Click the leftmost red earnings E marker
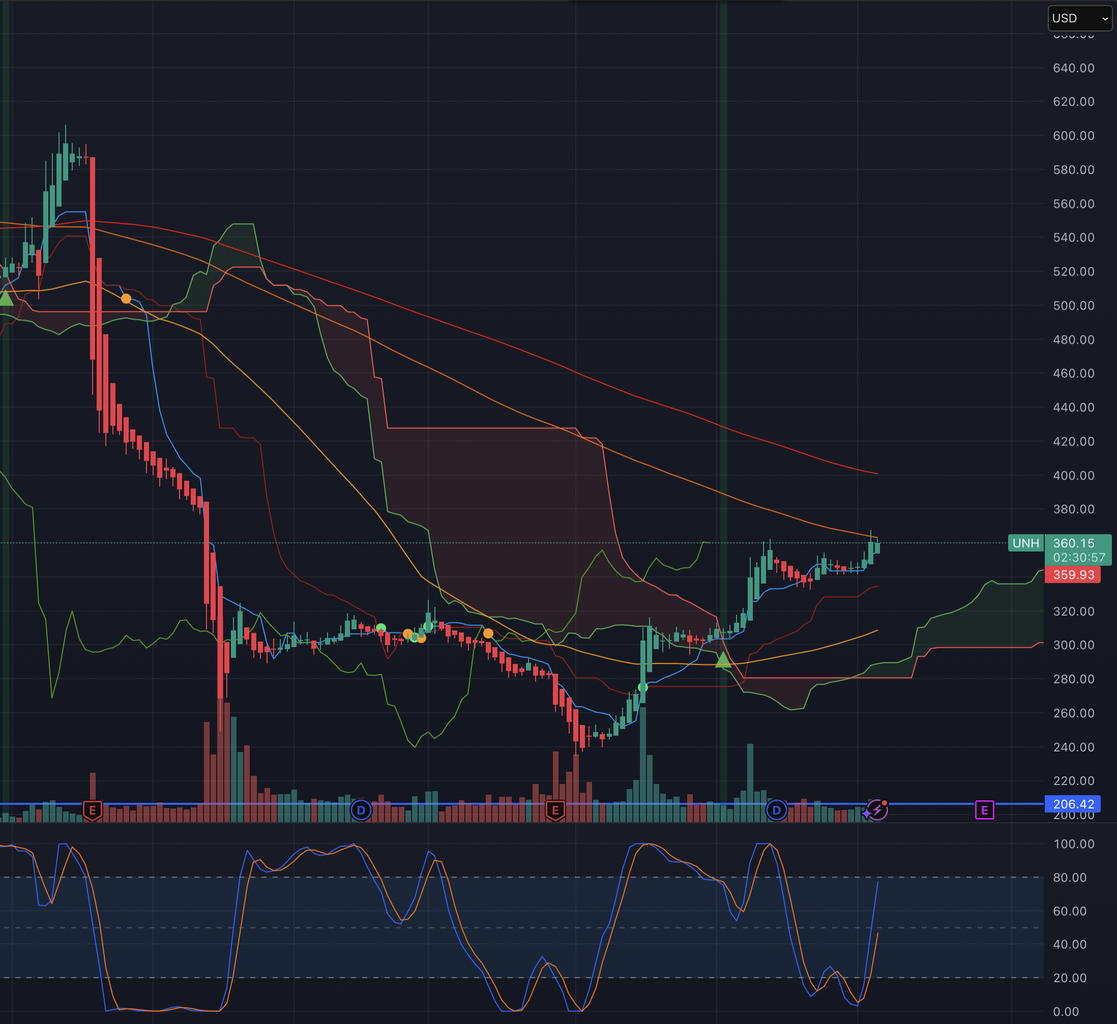This screenshot has width=1117, height=1024. point(92,809)
